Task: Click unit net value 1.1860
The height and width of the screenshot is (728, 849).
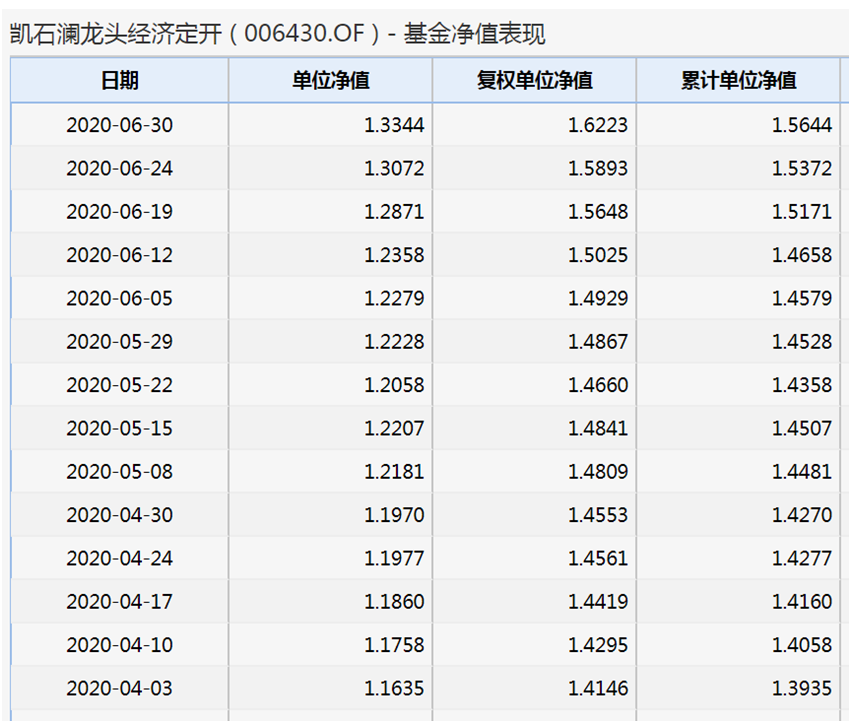Action: (x=394, y=601)
